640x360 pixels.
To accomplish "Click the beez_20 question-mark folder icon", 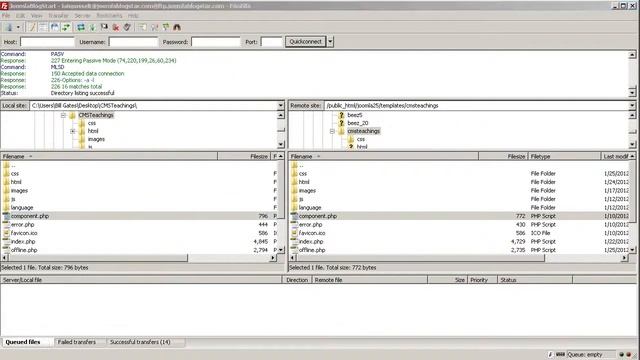I will (342, 123).
